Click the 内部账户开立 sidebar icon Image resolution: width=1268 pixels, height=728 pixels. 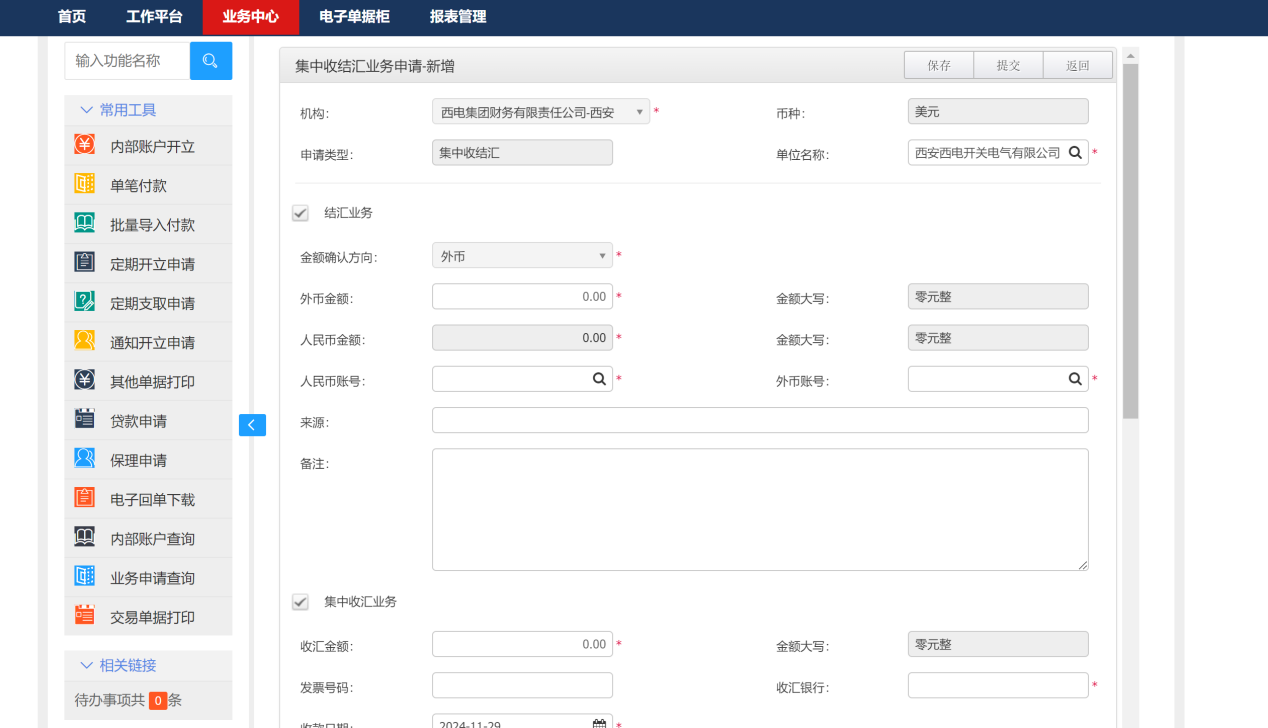point(85,145)
